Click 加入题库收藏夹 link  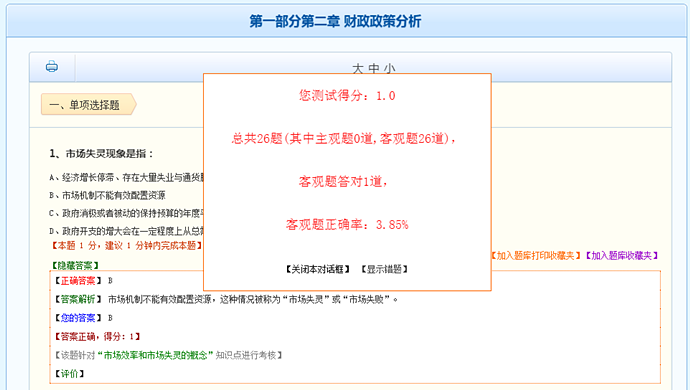[x=622, y=256]
